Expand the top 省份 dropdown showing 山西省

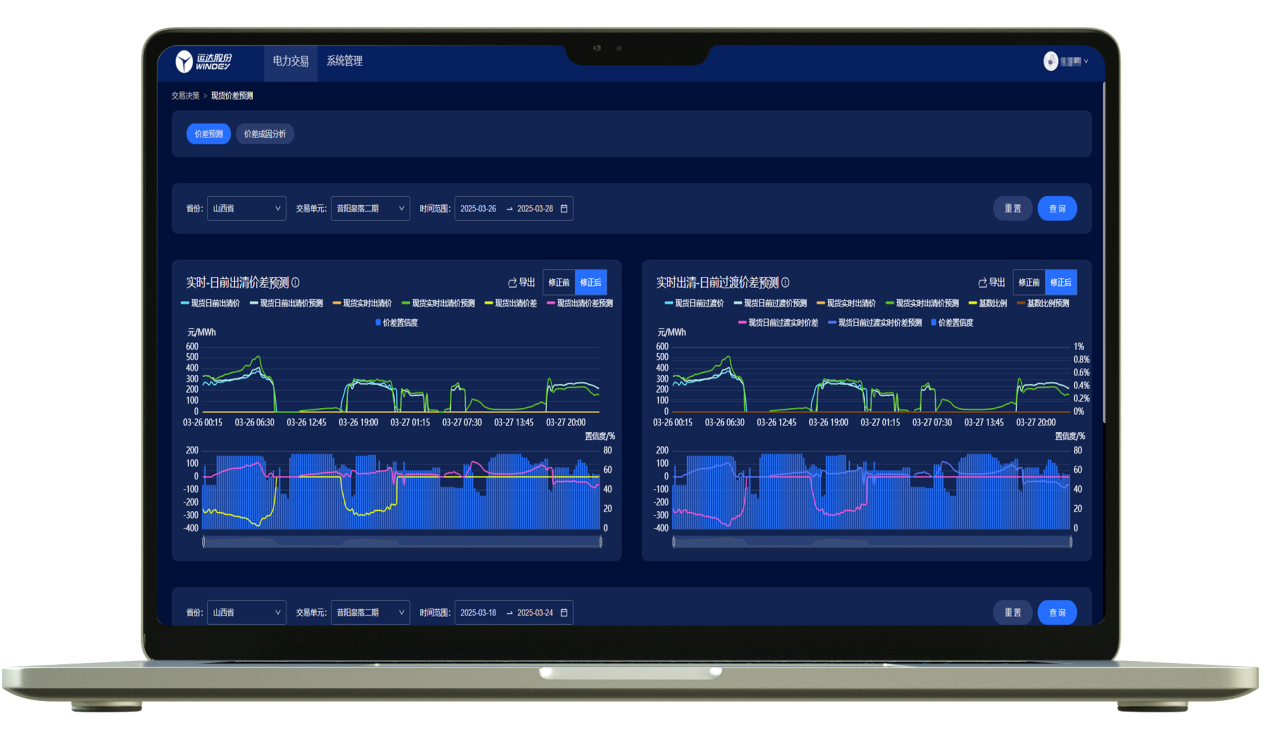(246, 209)
